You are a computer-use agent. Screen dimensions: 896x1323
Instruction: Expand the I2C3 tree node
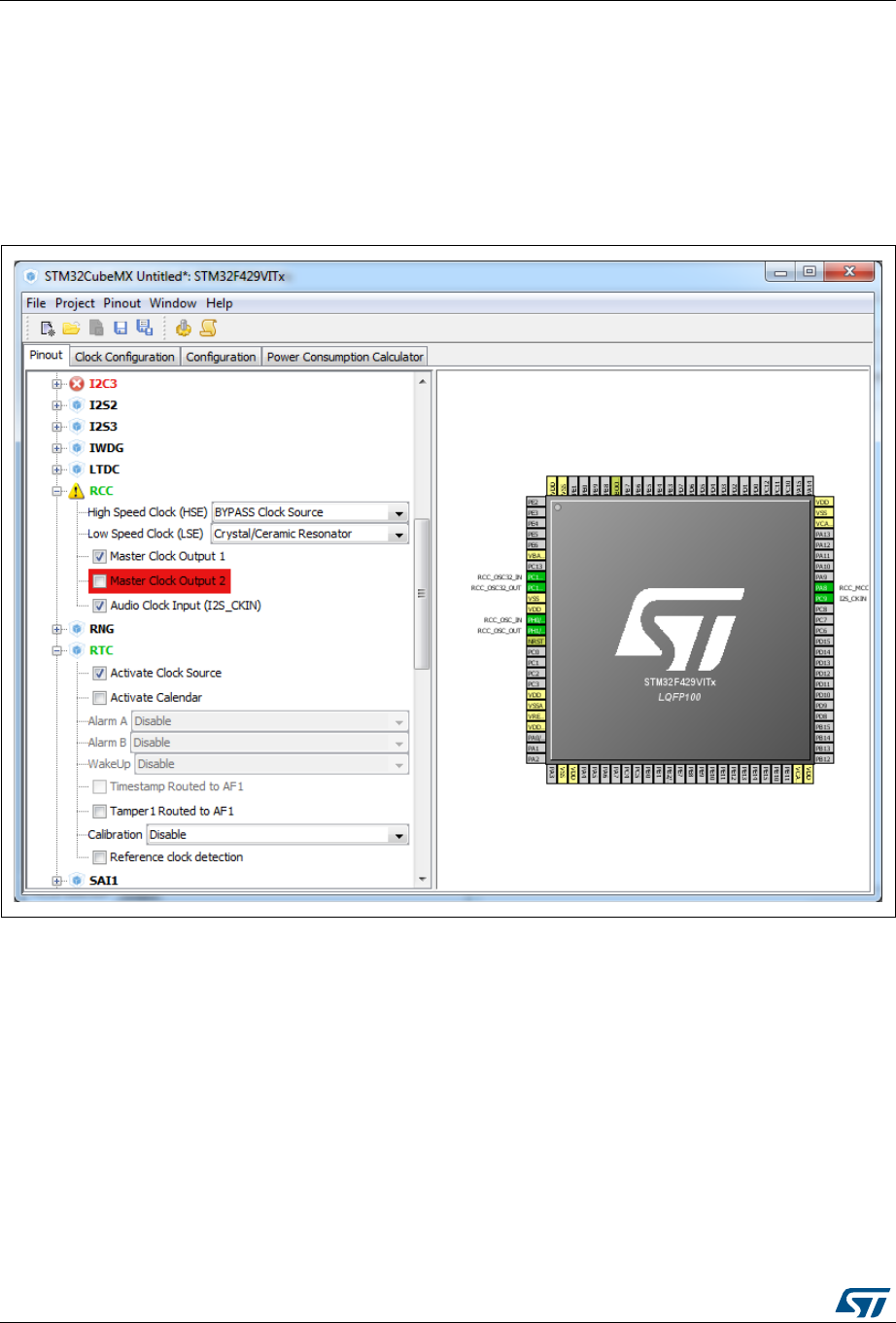(x=57, y=384)
